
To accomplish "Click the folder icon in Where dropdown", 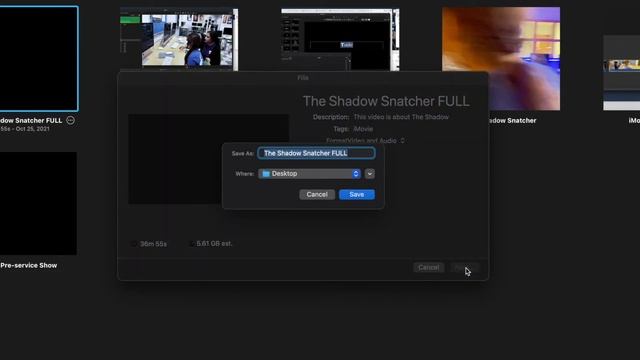I will pos(266,174).
